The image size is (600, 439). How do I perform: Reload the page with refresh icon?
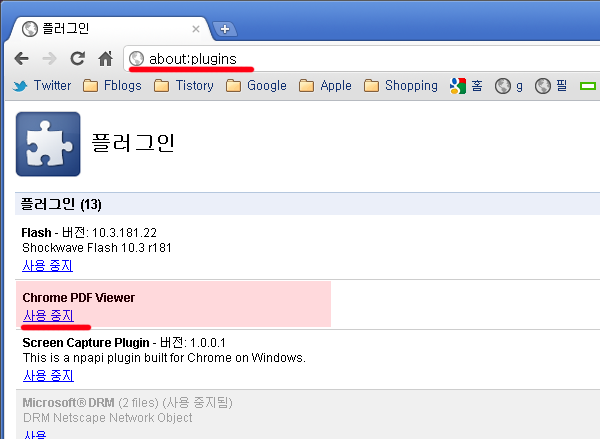pos(78,58)
